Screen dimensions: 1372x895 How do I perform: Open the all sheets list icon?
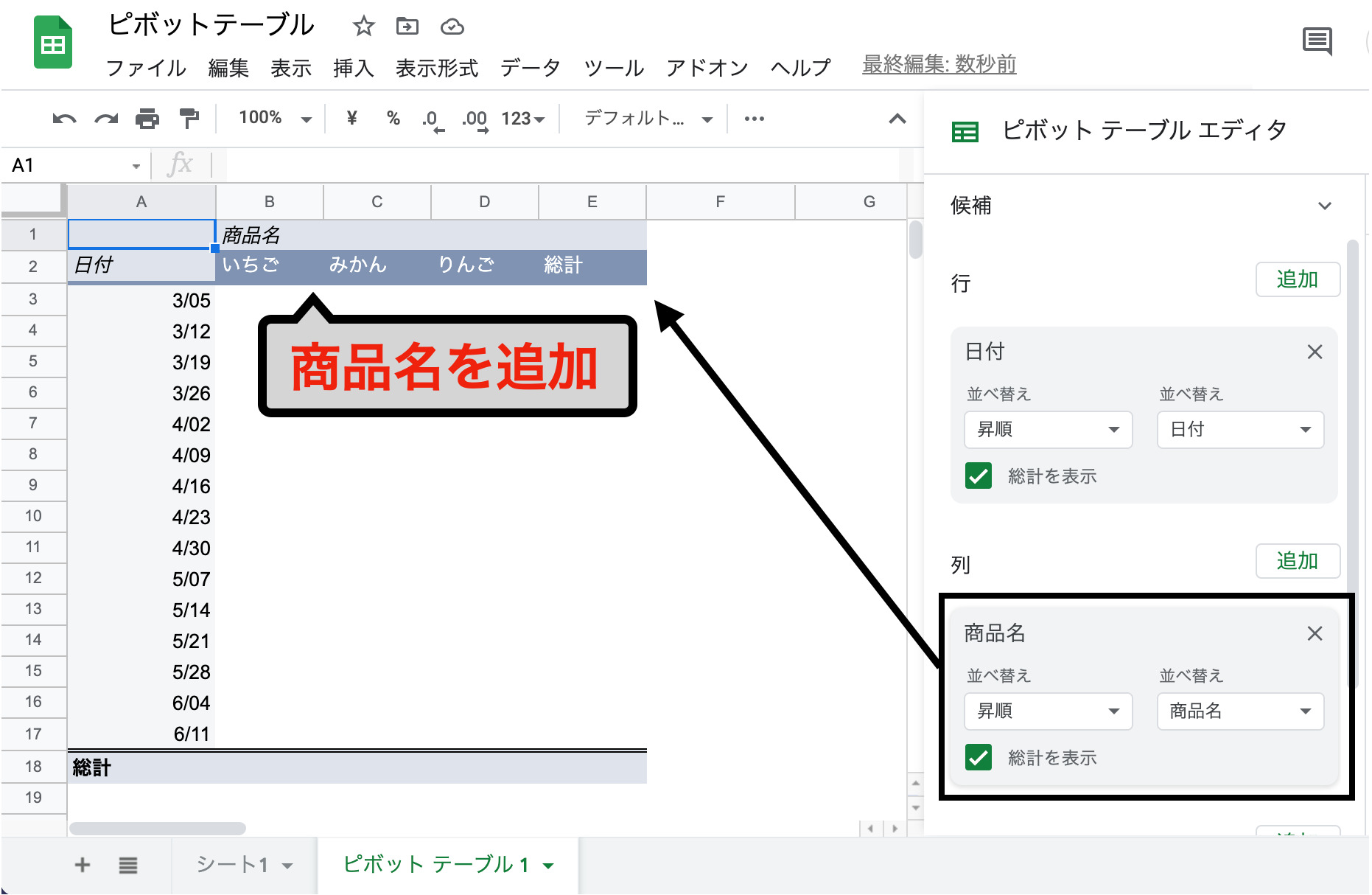pos(128,865)
